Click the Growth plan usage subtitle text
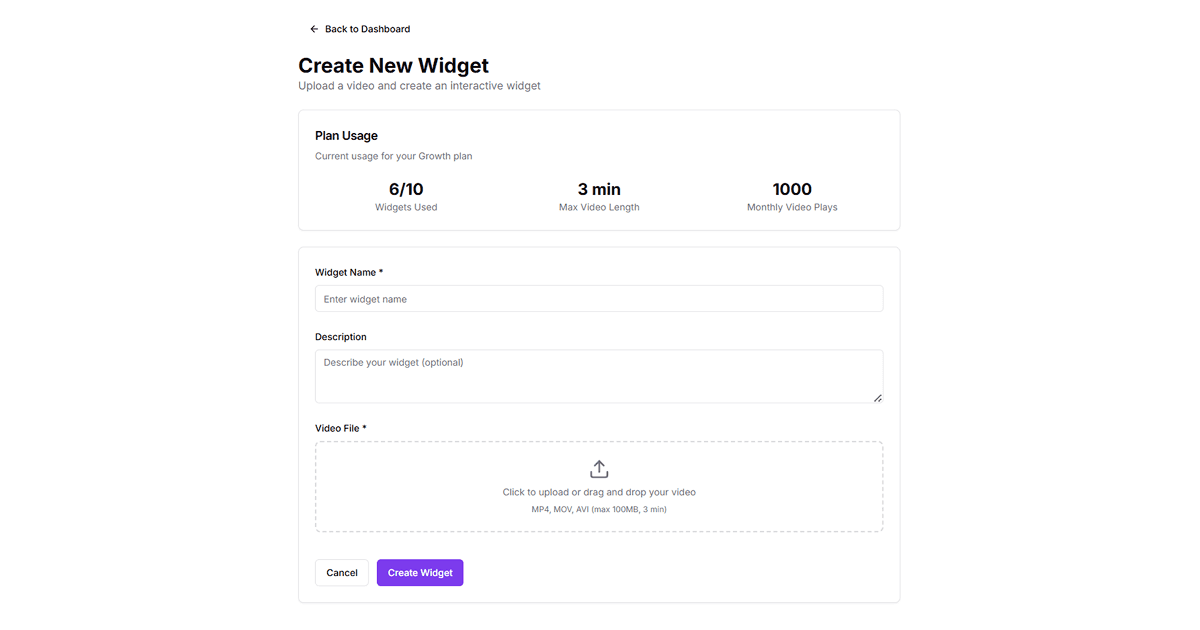1200x630 pixels. (393, 156)
